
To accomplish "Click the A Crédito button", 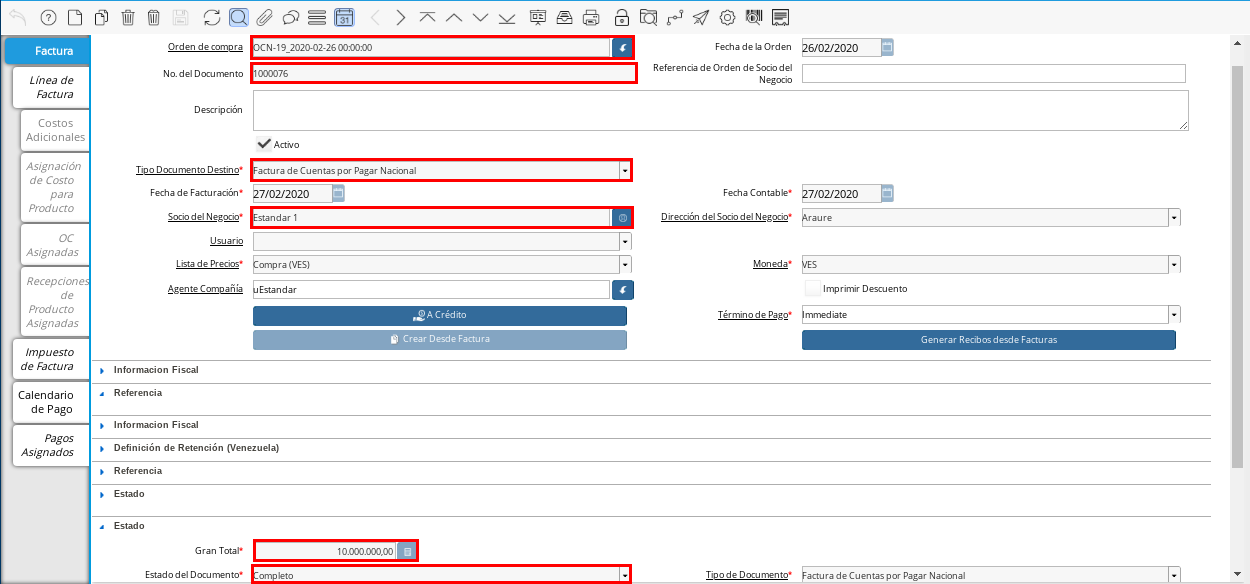I will (440, 315).
